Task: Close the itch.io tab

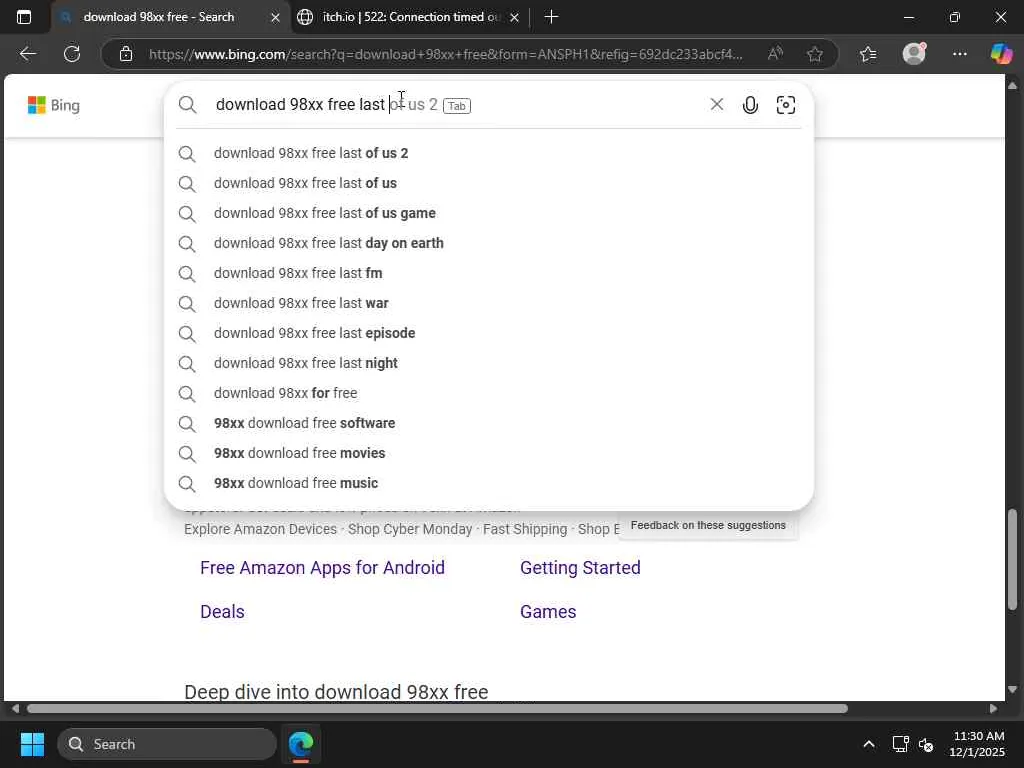Action: tap(515, 18)
